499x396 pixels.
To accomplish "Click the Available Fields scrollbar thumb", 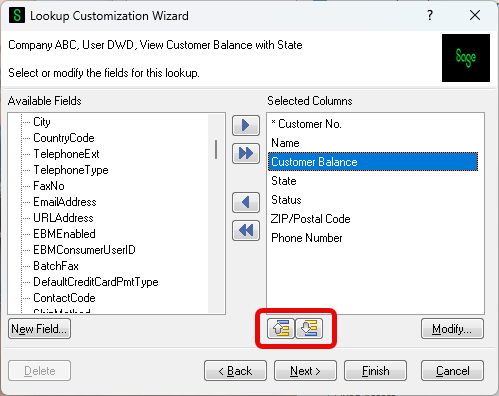I will pyautogui.click(x=216, y=149).
